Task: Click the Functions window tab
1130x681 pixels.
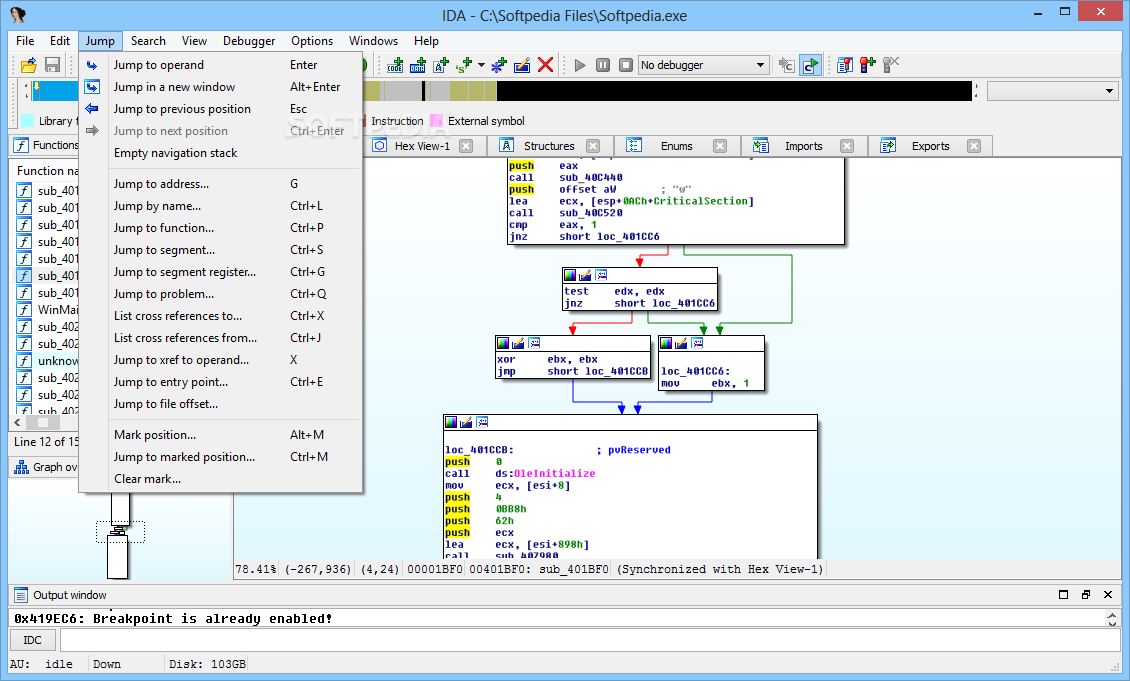Action: [46, 145]
